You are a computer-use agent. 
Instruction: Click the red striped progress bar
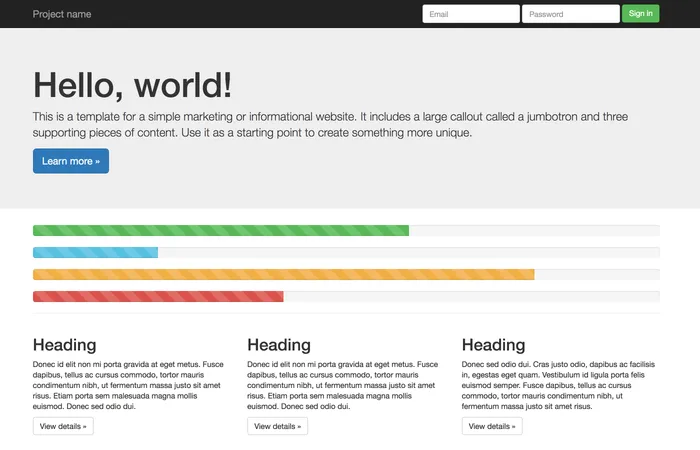(x=158, y=297)
